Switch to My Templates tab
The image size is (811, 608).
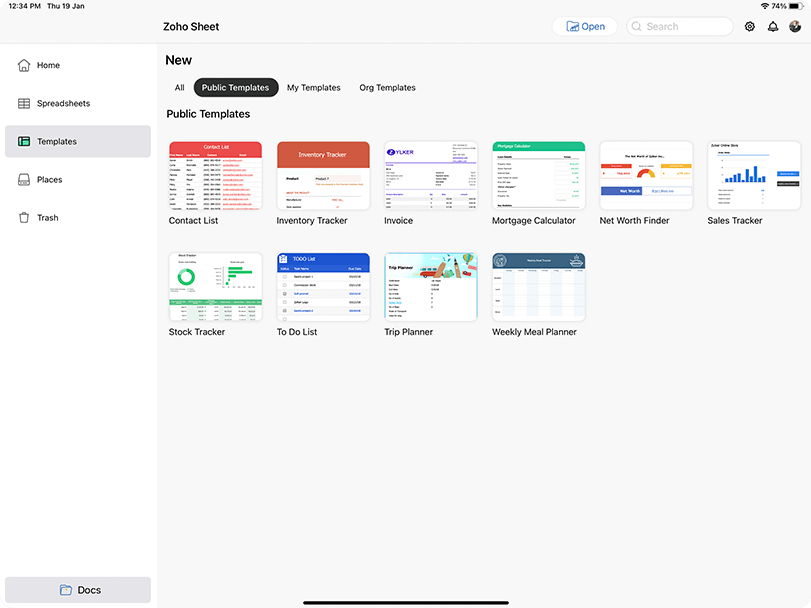[313, 87]
